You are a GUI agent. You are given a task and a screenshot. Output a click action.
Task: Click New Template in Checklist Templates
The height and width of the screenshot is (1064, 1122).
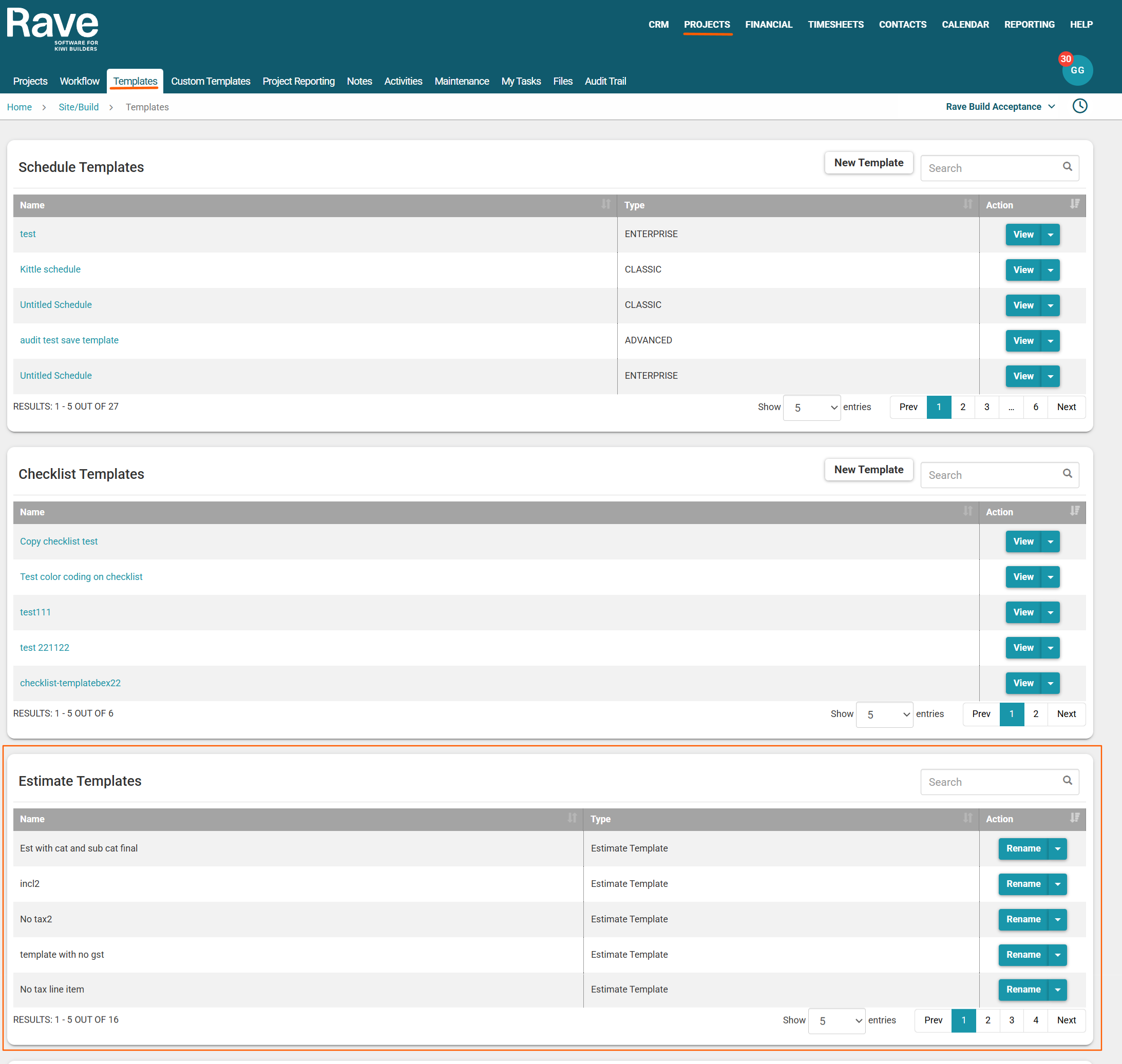click(868, 470)
